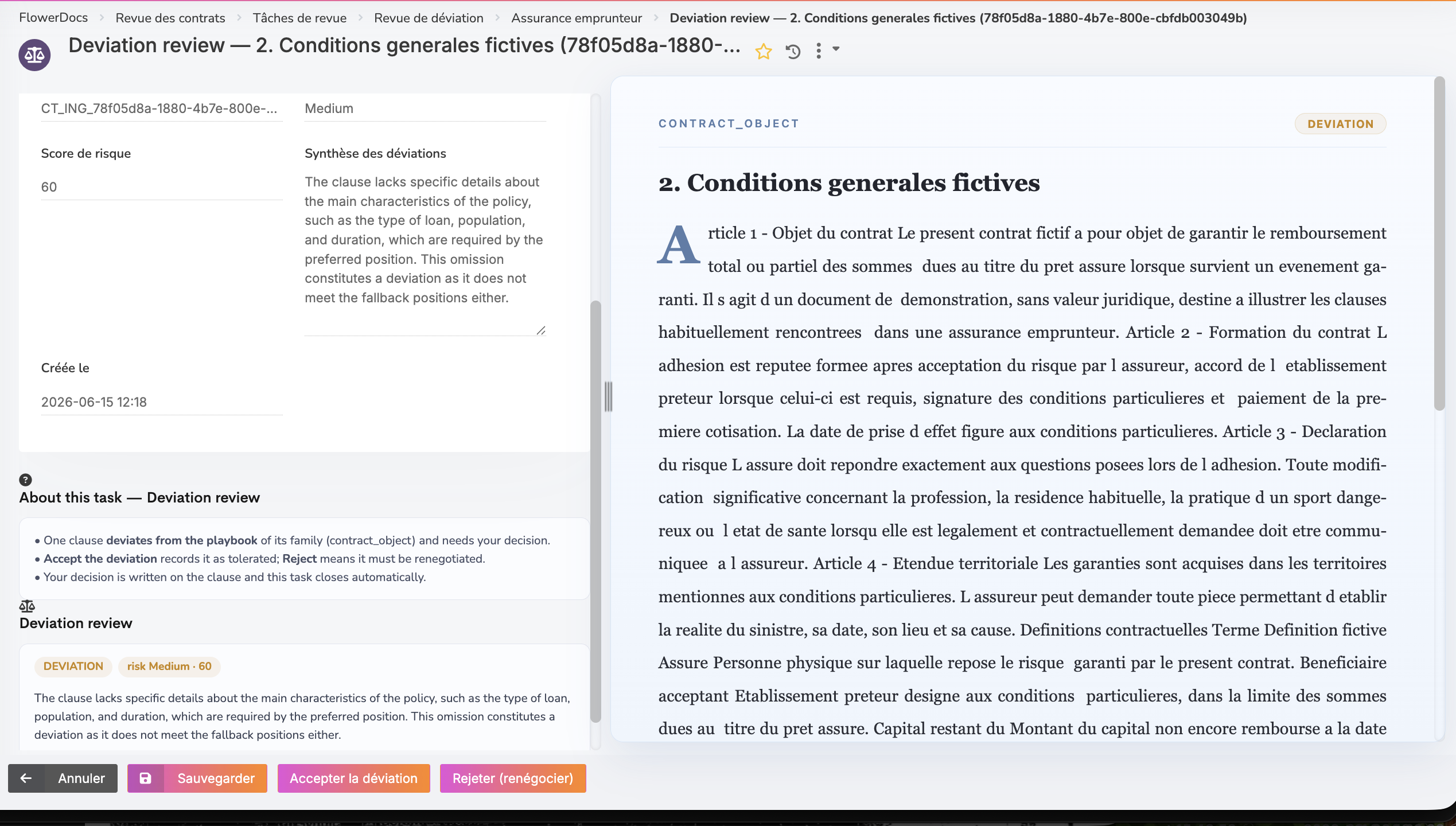1456x826 pixels.
Task: Click the CT_ING contract reference field
Action: coord(162,108)
